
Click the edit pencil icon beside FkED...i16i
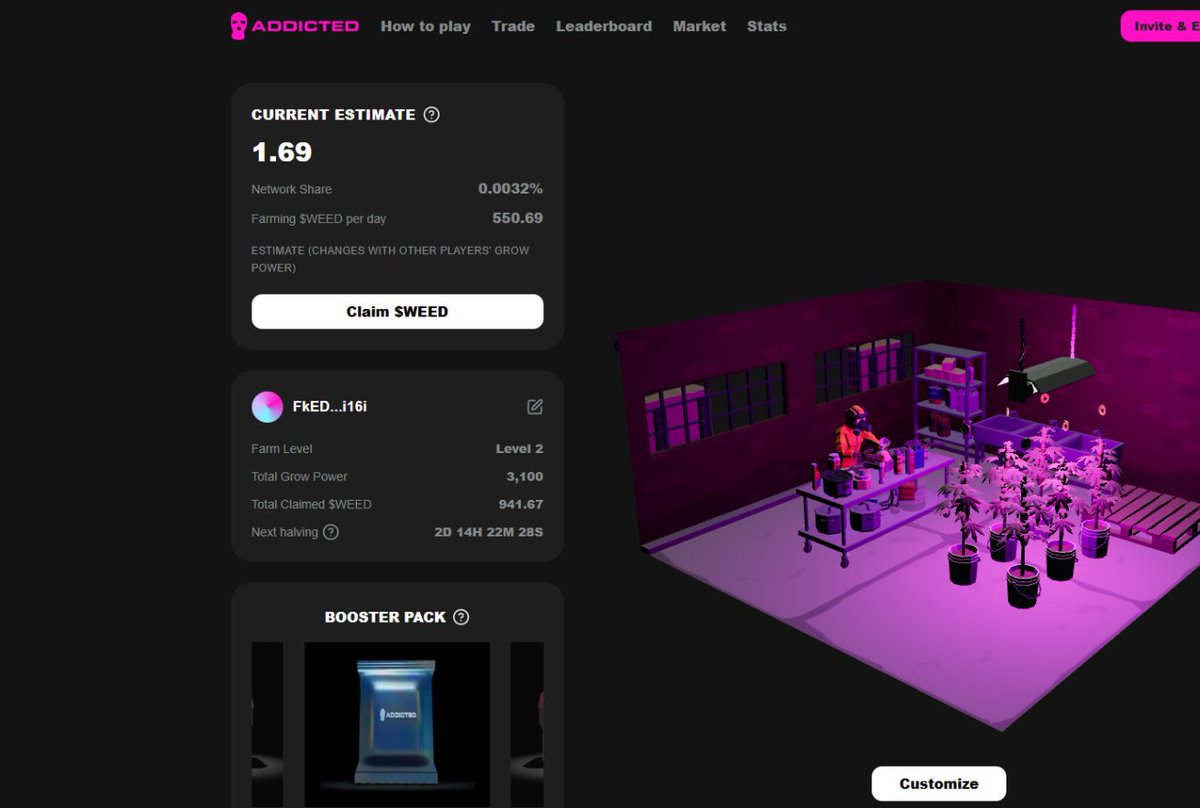(535, 407)
